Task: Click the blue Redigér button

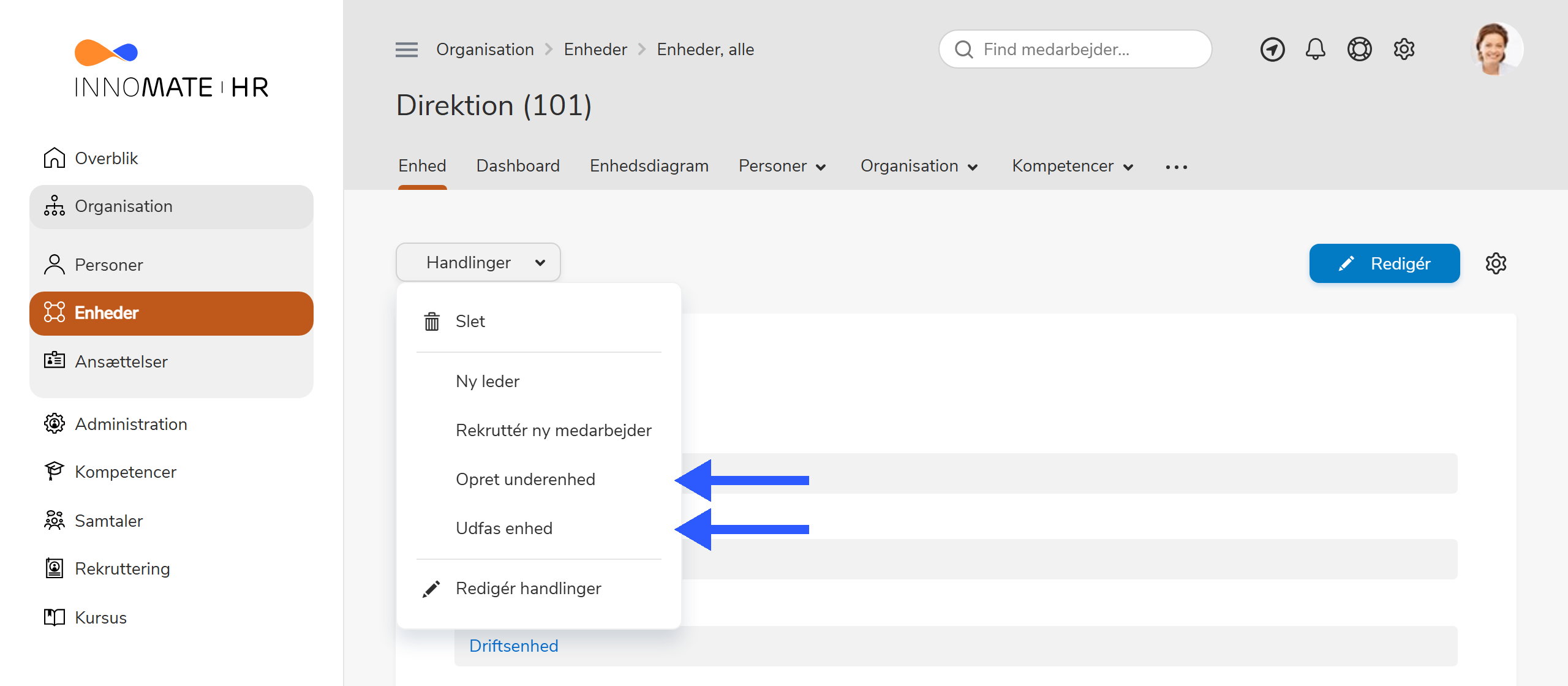Action: click(x=1385, y=263)
